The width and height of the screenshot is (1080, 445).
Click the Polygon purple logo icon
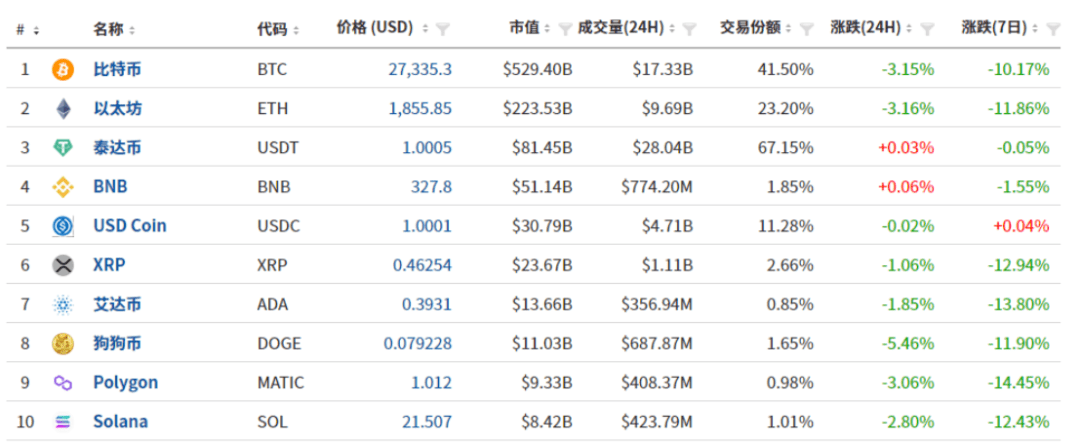[63, 383]
